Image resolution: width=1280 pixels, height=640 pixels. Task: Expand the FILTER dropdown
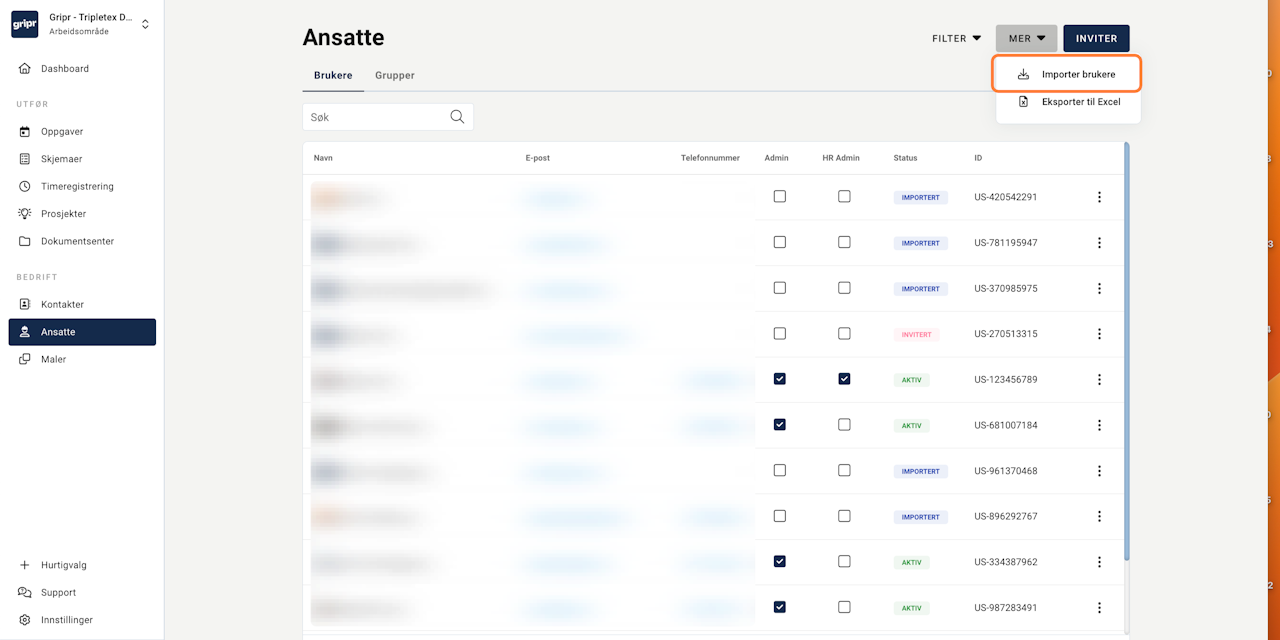pos(956,39)
